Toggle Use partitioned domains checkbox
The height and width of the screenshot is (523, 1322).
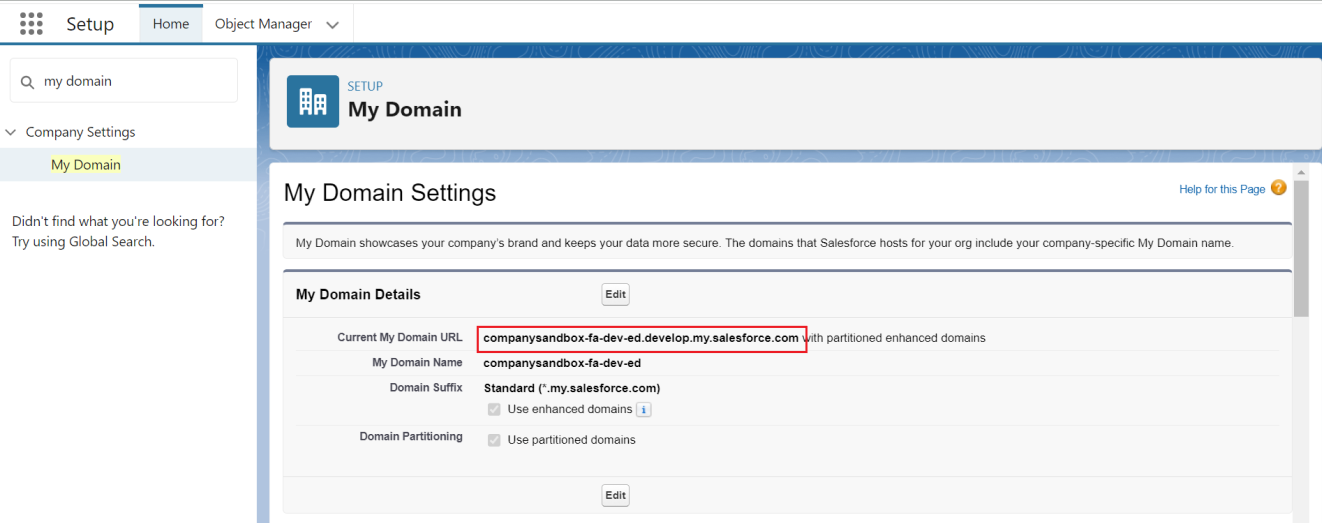click(494, 440)
